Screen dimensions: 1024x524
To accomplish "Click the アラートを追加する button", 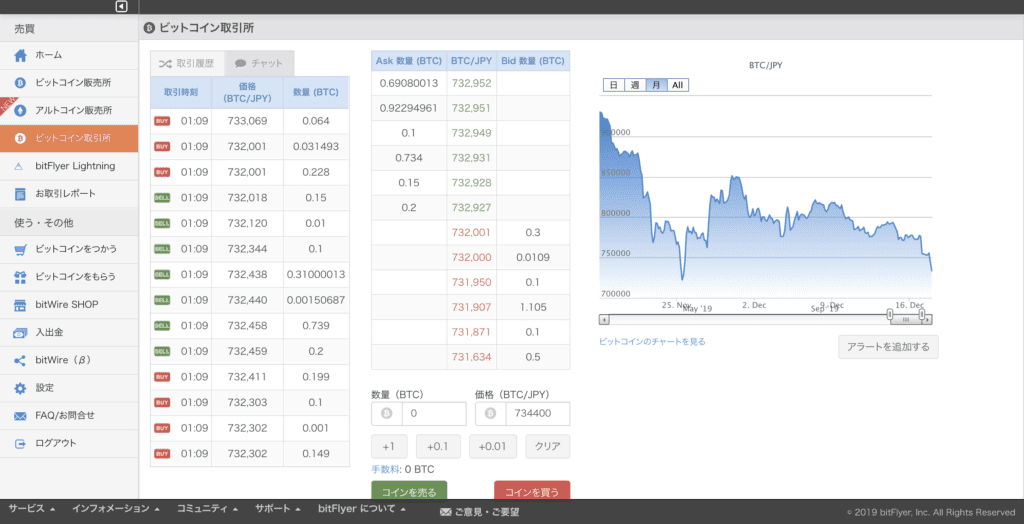I will pyautogui.click(x=888, y=347).
